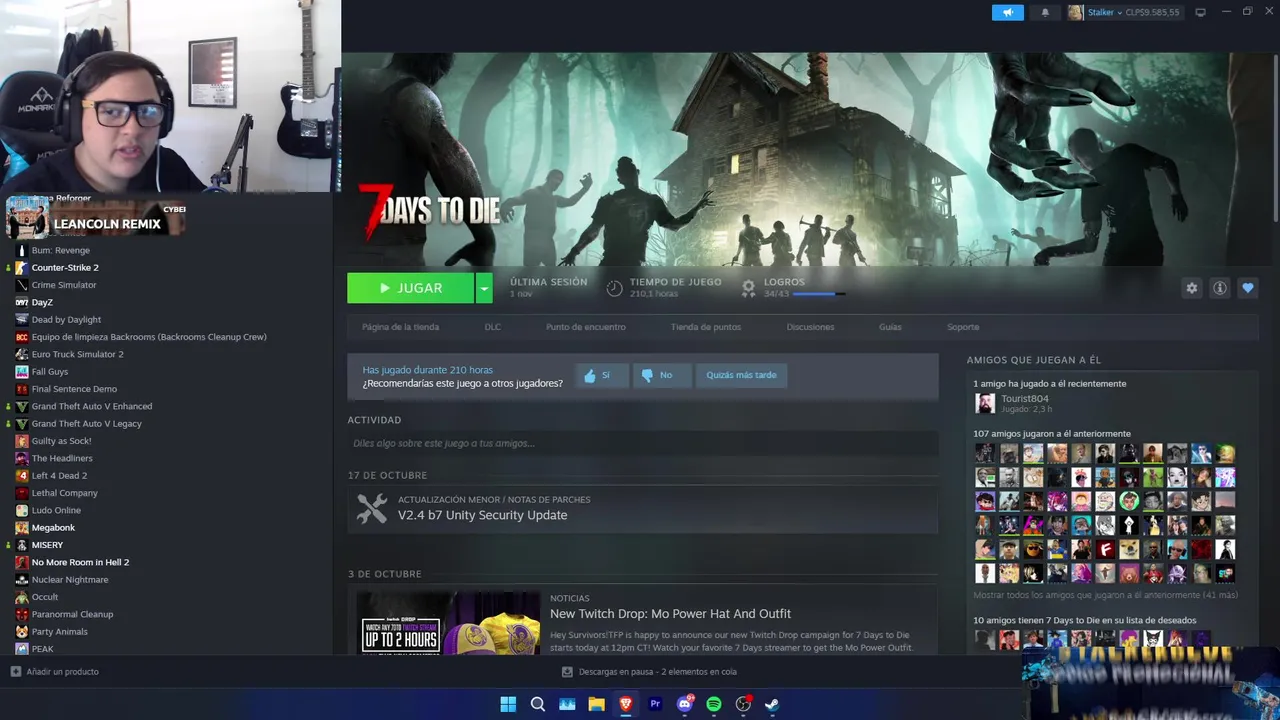Expand the dropdown arrow beside JUGAR

(484, 288)
